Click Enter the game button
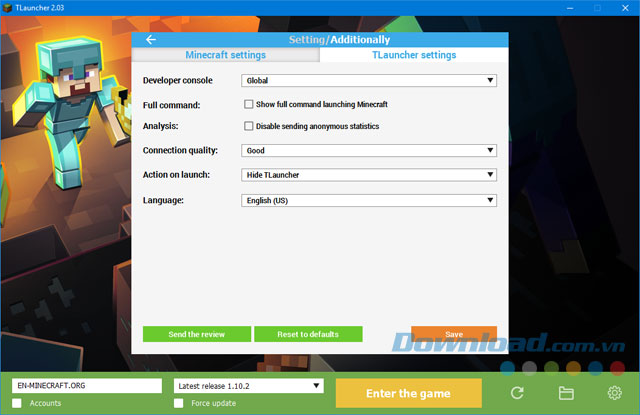The image size is (640, 415). pos(409,393)
